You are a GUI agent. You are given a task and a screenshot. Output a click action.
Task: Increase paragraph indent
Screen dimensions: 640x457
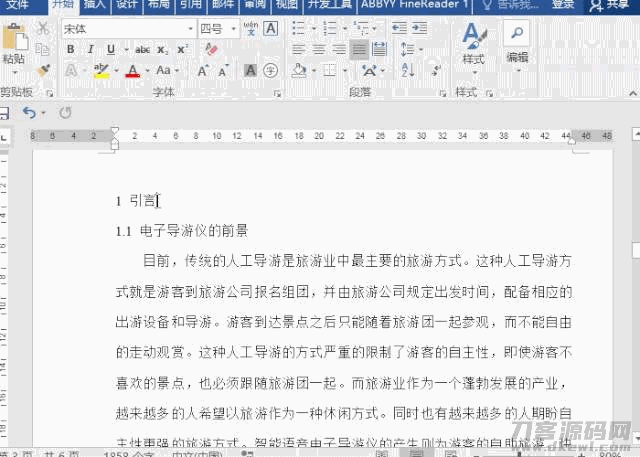(420, 29)
